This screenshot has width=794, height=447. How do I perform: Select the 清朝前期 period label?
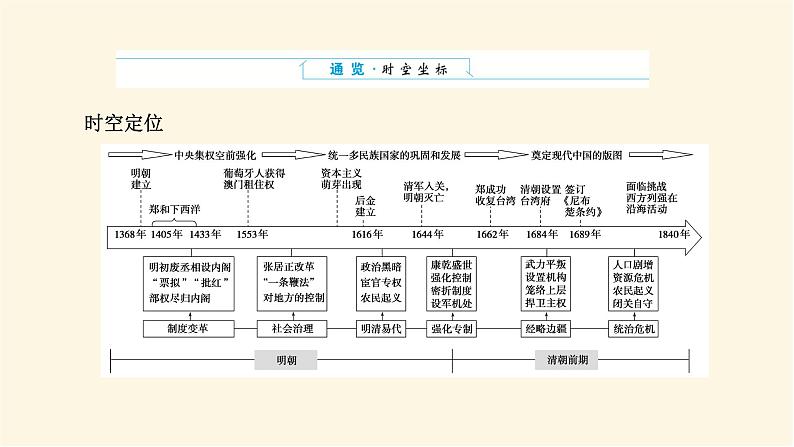pyautogui.click(x=567, y=360)
